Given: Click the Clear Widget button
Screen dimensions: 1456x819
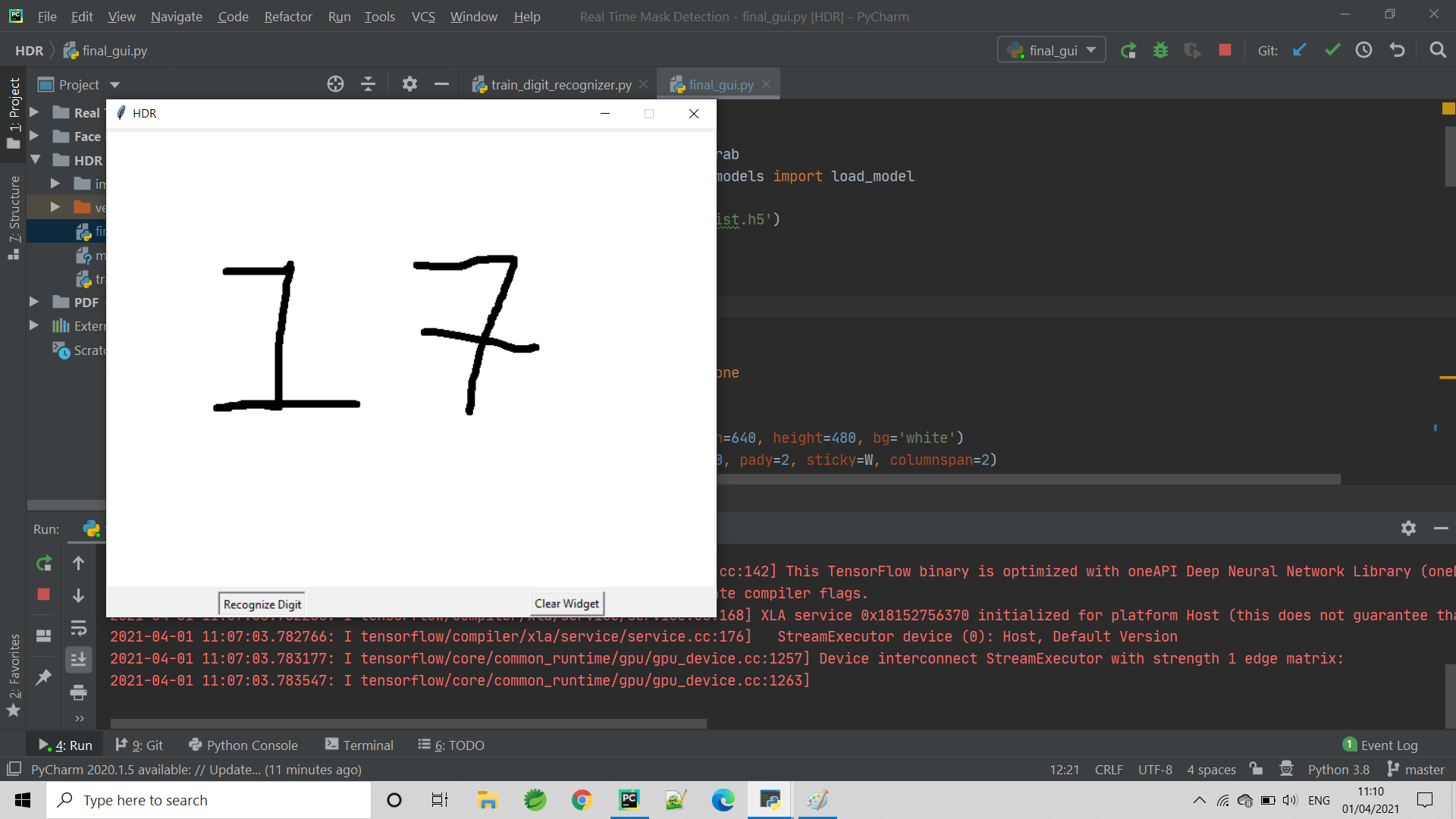Looking at the screenshot, I should coord(566,604).
